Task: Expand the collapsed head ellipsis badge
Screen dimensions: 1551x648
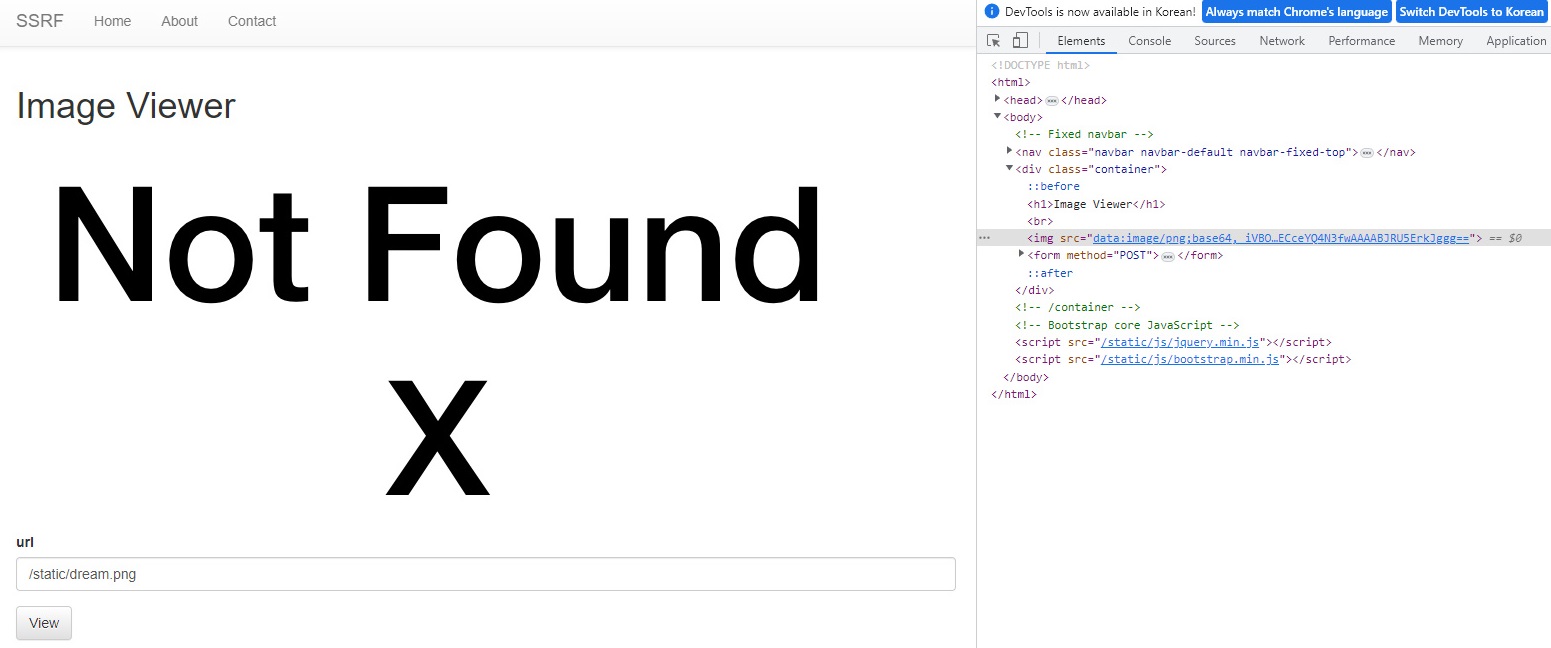Action: tap(1051, 100)
